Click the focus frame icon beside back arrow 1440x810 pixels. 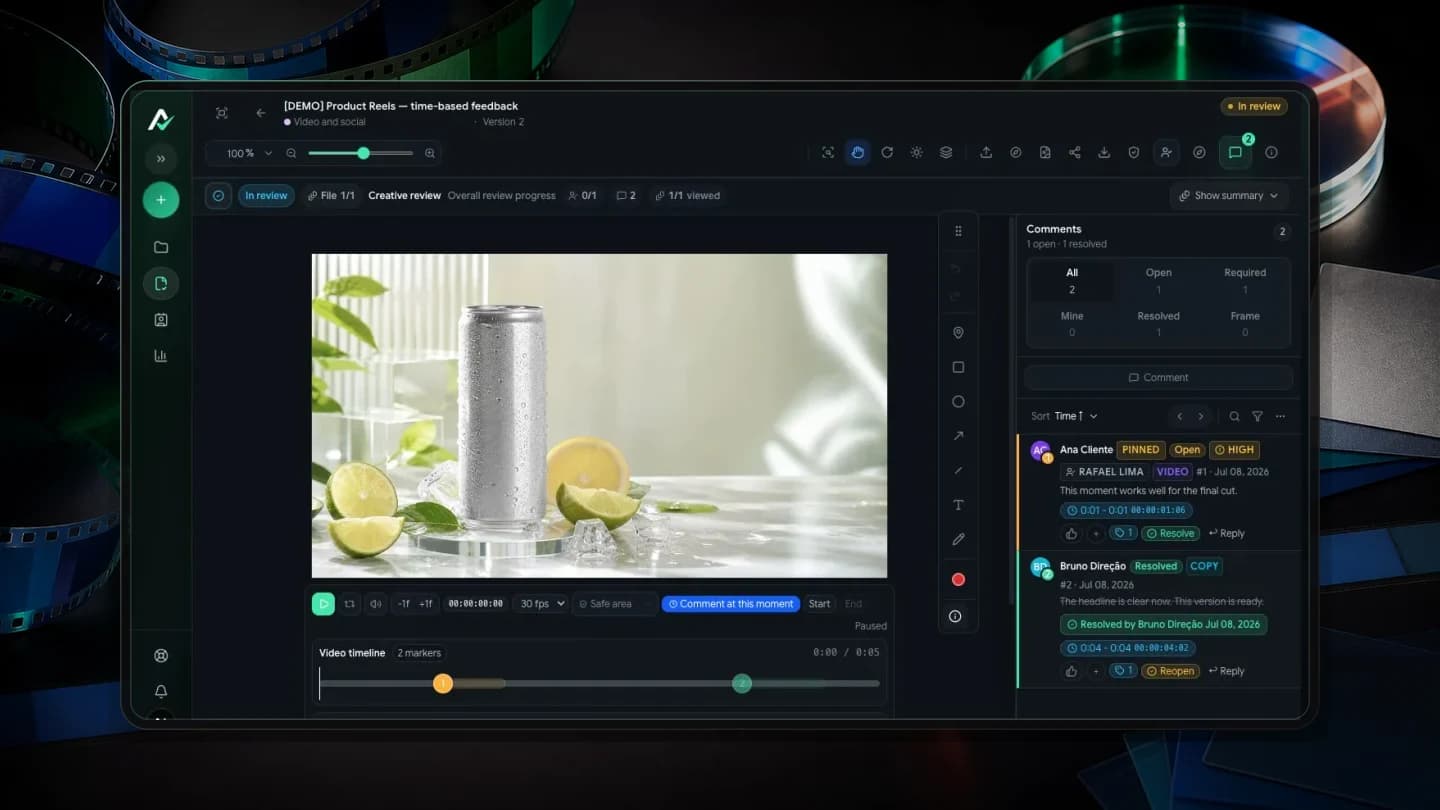pos(222,113)
